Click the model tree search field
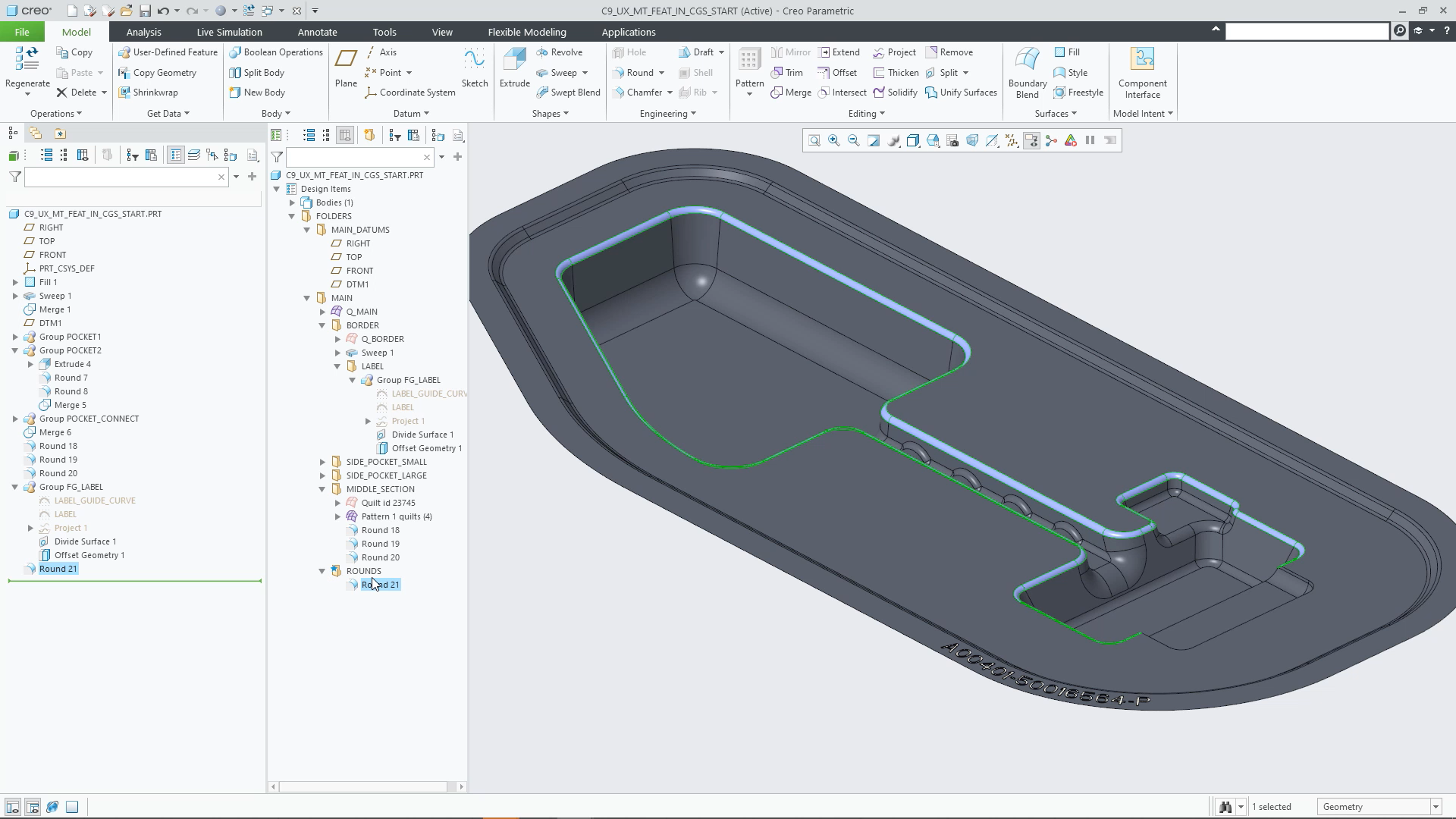 pos(125,177)
